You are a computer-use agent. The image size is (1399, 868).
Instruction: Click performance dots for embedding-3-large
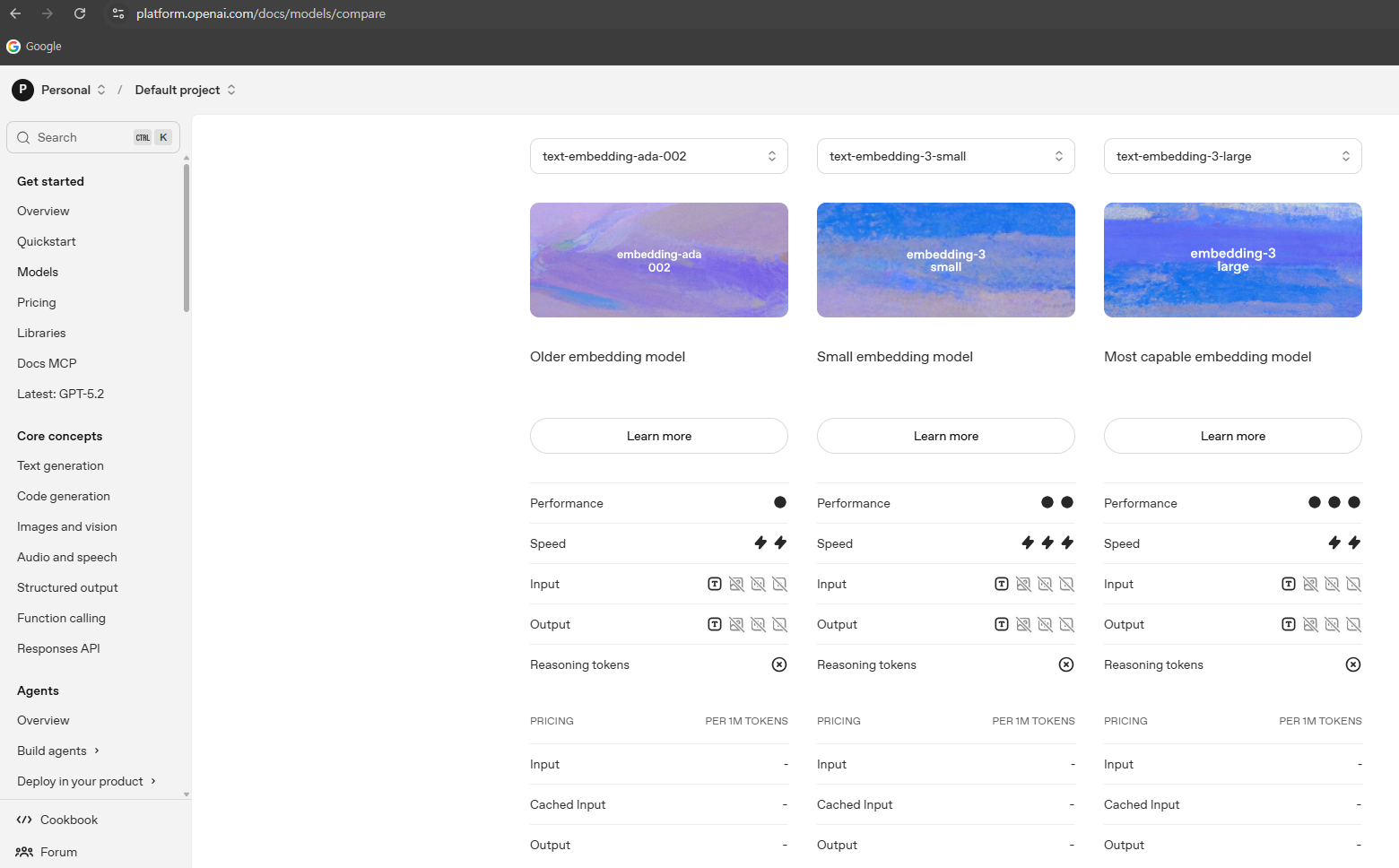coord(1334,502)
